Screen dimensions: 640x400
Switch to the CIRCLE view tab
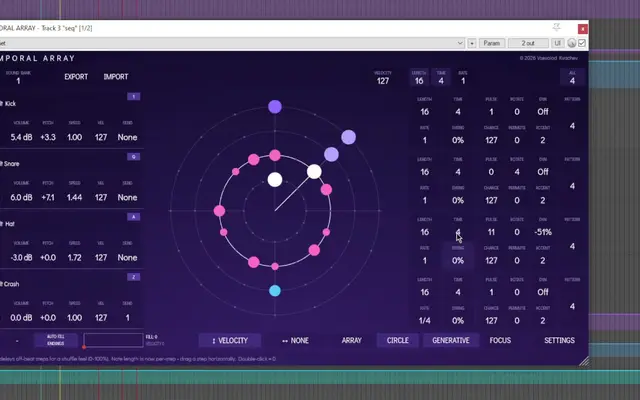tap(398, 340)
